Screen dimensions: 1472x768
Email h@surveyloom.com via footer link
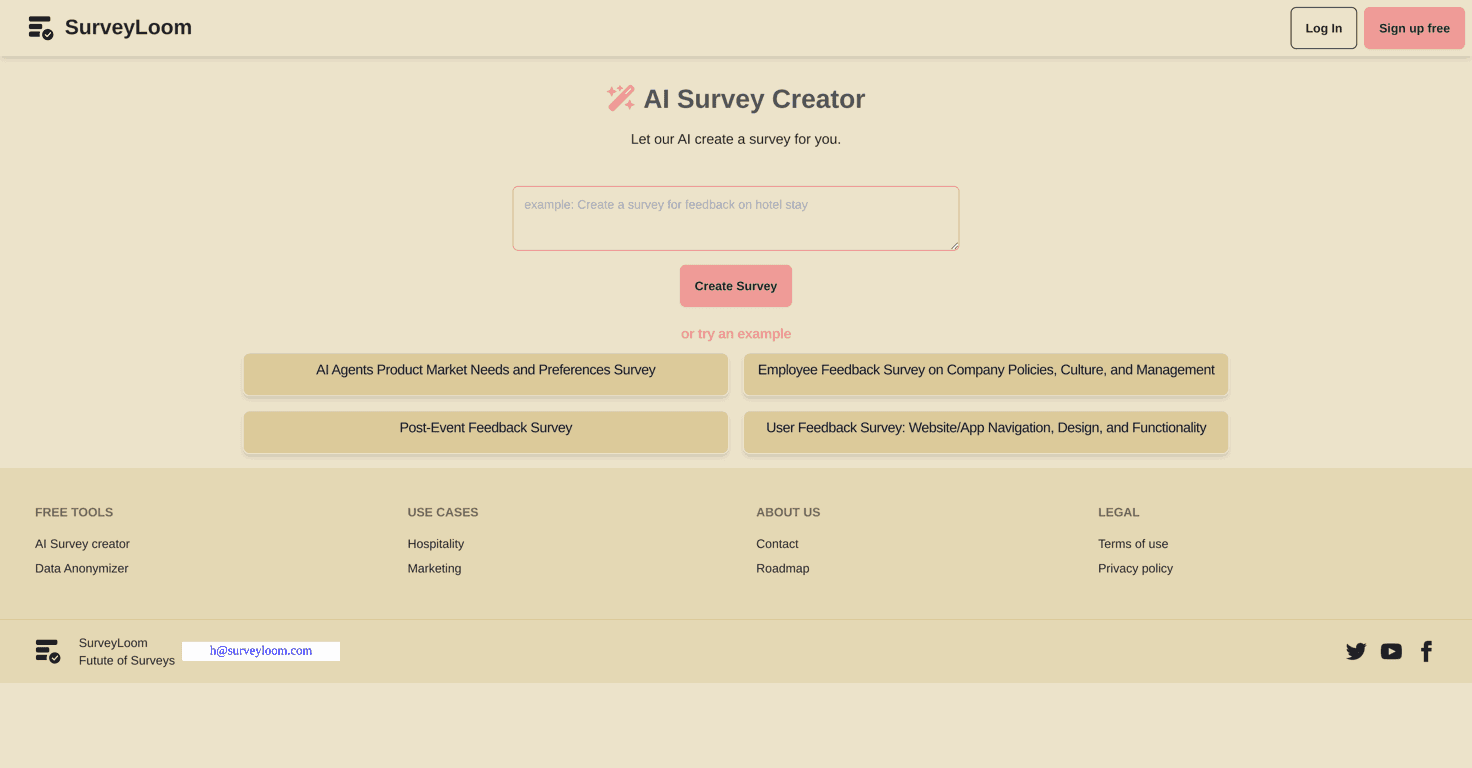[260, 650]
